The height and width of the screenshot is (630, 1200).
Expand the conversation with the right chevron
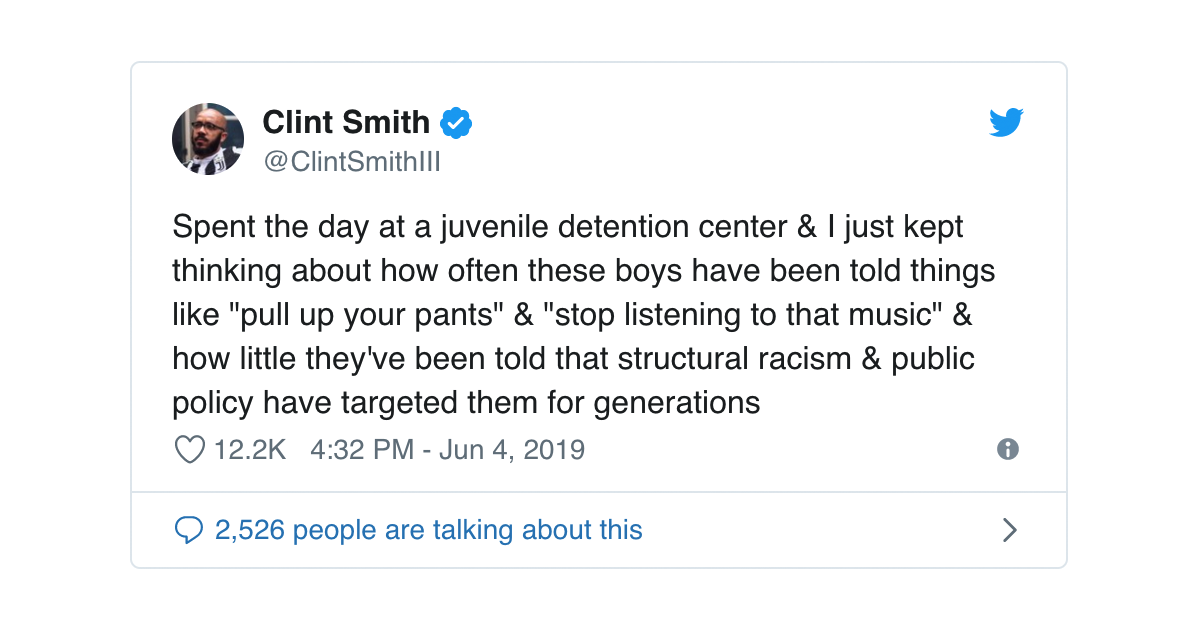coord(1010,530)
